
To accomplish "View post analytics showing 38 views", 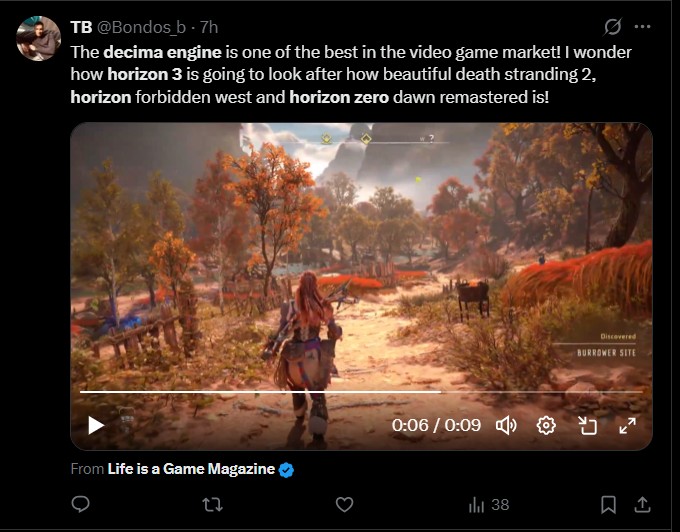I will (x=489, y=505).
